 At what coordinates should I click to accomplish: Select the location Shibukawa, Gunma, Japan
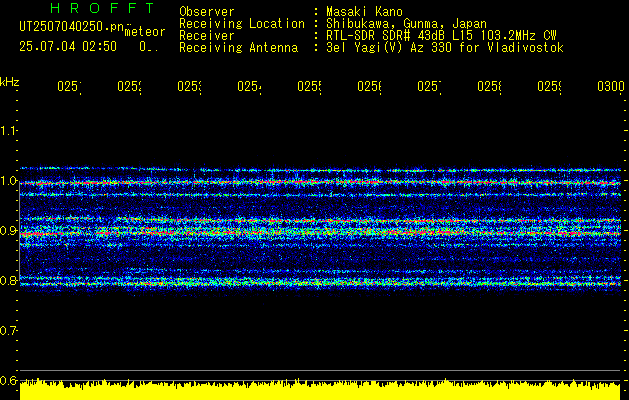coord(406,24)
